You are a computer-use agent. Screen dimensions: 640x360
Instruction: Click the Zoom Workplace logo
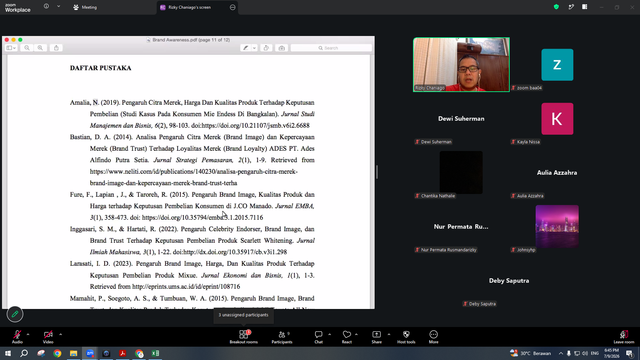pos(18,8)
